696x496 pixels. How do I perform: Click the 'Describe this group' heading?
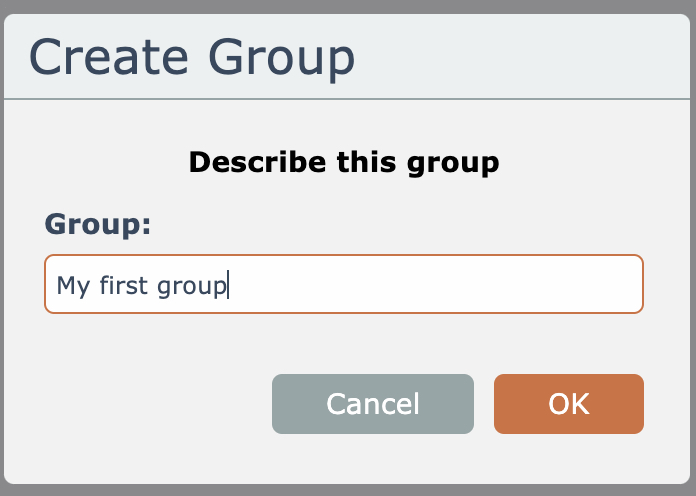343,162
